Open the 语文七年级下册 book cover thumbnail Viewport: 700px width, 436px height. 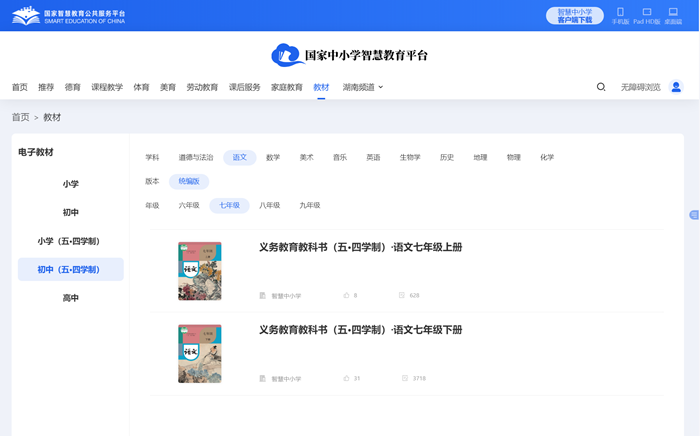tap(200, 353)
